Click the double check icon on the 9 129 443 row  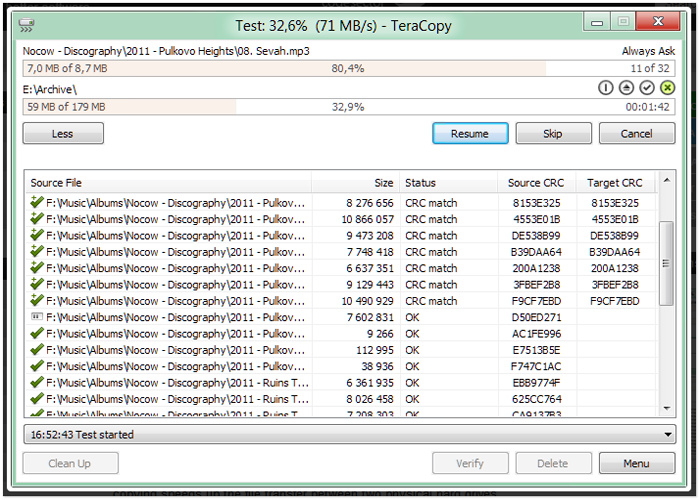(x=37, y=284)
